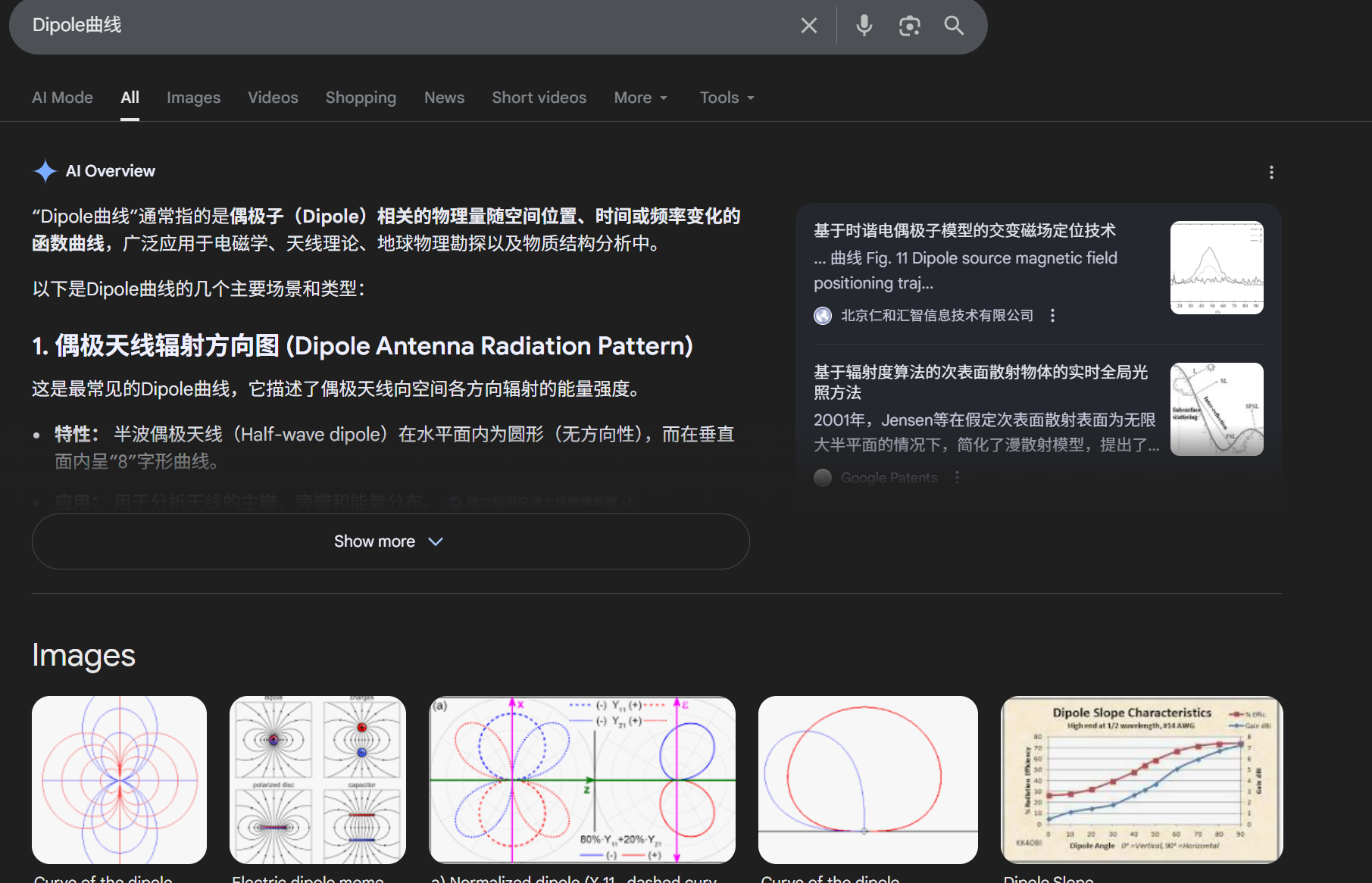Click in the Dipole曲线 search field
The width and height of the screenshot is (1372, 883).
click(x=409, y=26)
